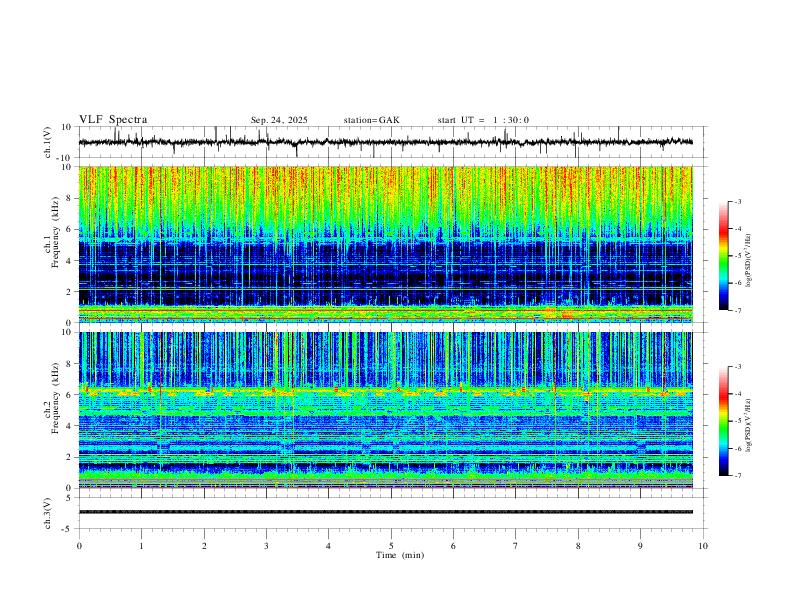Click the "8" tick on the ch.1 frequency axis
The height and width of the screenshot is (612, 792).
pos(70,198)
